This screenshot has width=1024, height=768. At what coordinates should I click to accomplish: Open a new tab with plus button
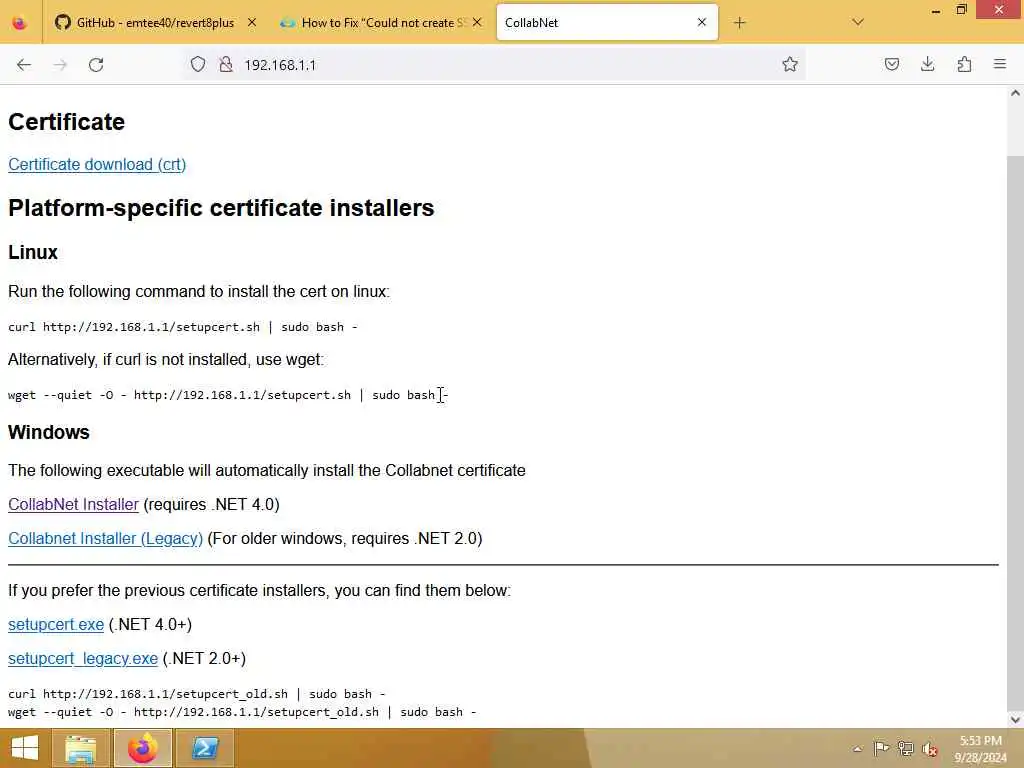(x=739, y=23)
